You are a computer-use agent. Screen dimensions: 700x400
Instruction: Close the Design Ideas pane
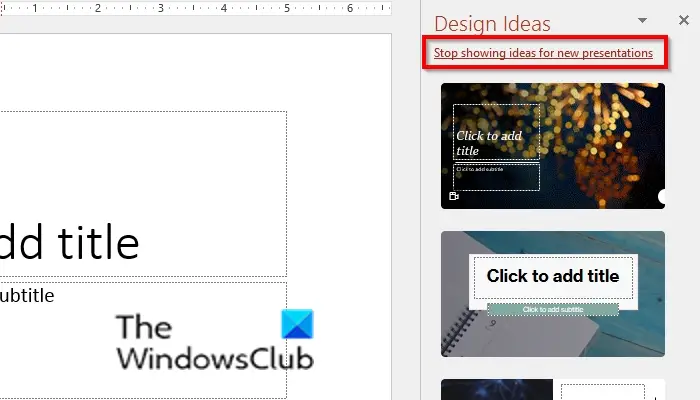(x=683, y=20)
